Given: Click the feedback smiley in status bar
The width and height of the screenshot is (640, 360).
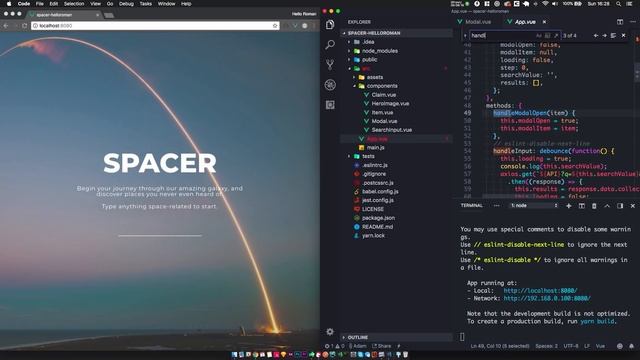Looking at the screenshot, I should point(620,346).
